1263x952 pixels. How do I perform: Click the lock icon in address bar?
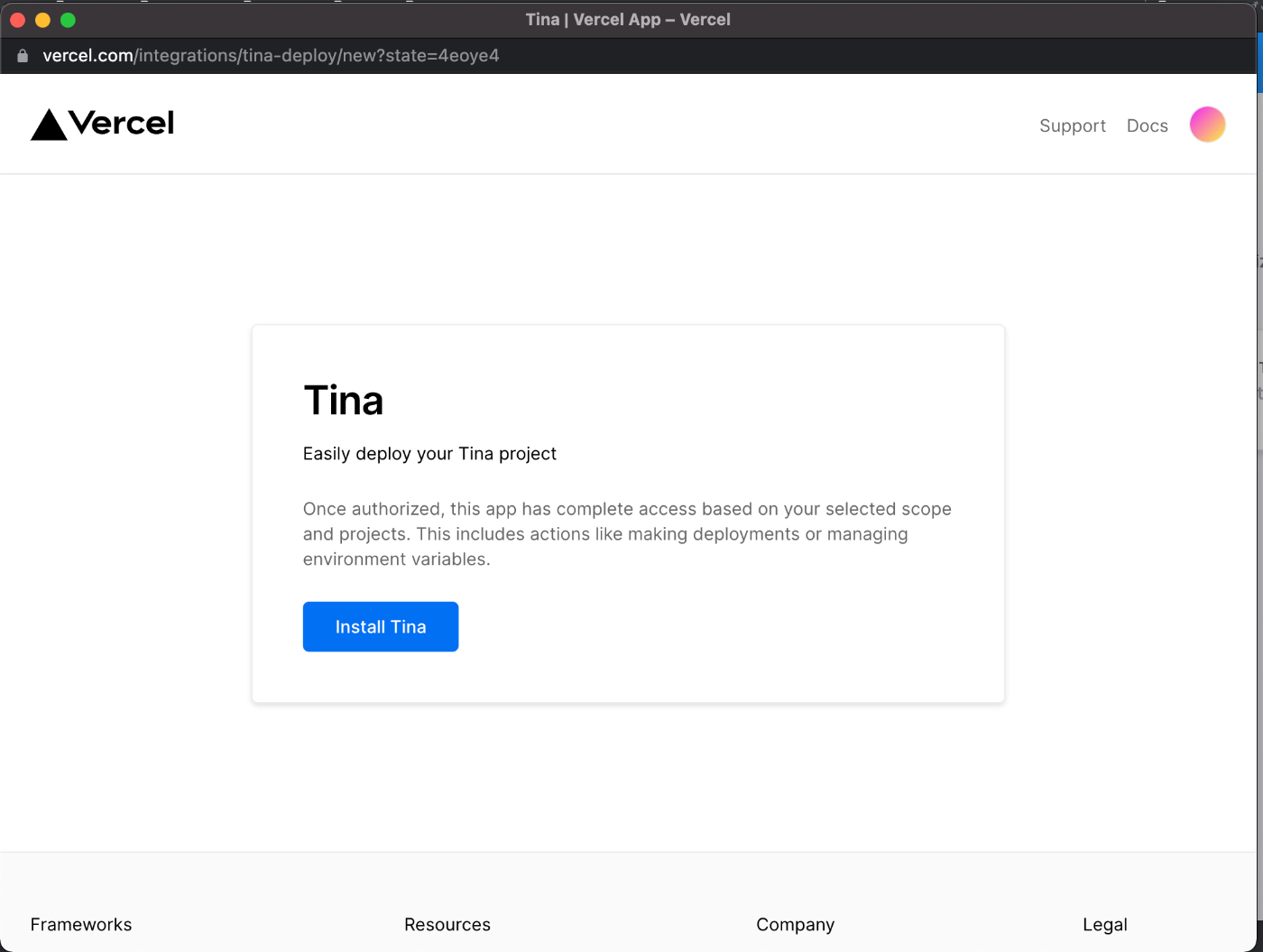point(23,56)
